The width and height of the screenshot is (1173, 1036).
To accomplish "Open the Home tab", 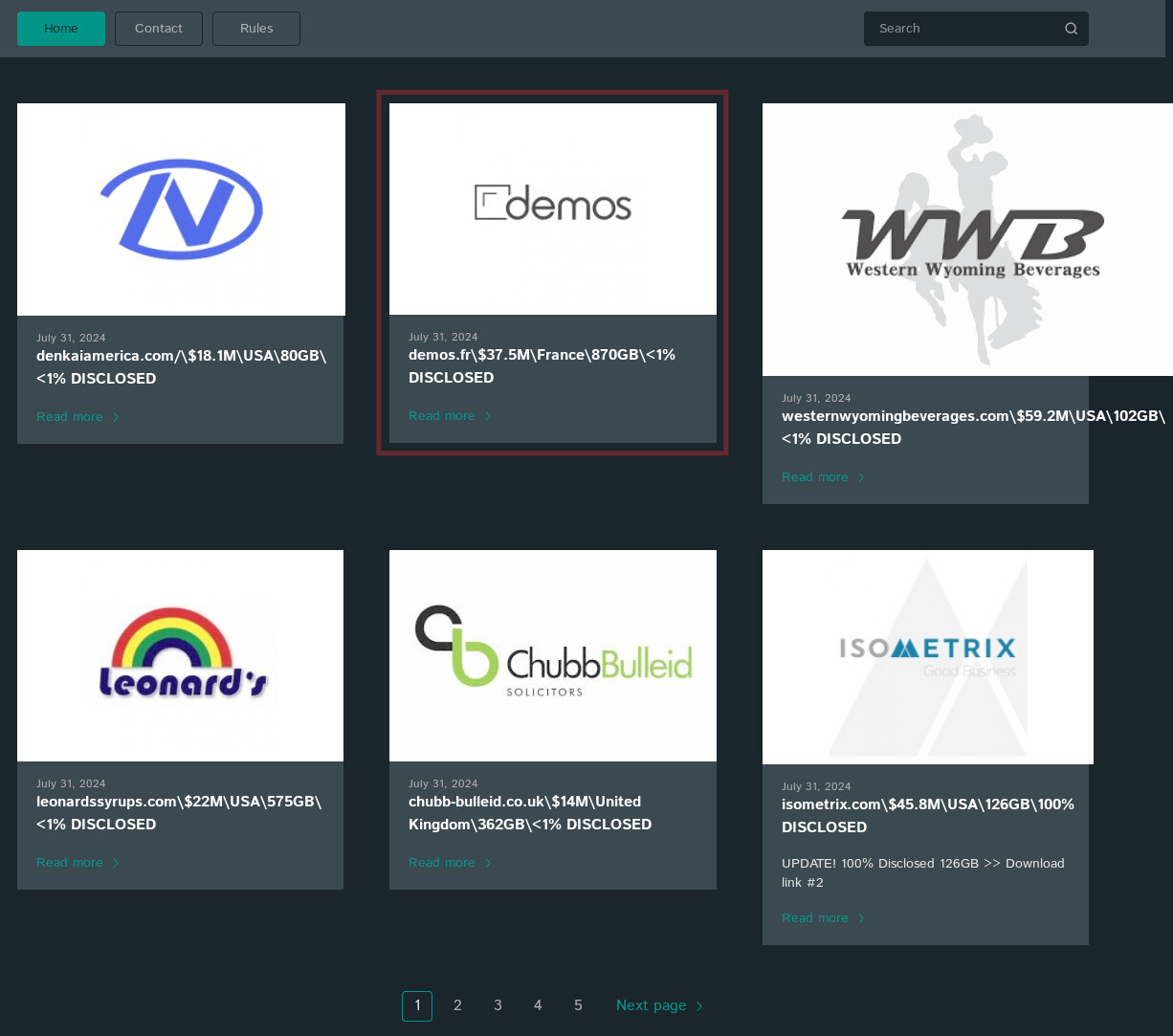I will click(x=61, y=29).
